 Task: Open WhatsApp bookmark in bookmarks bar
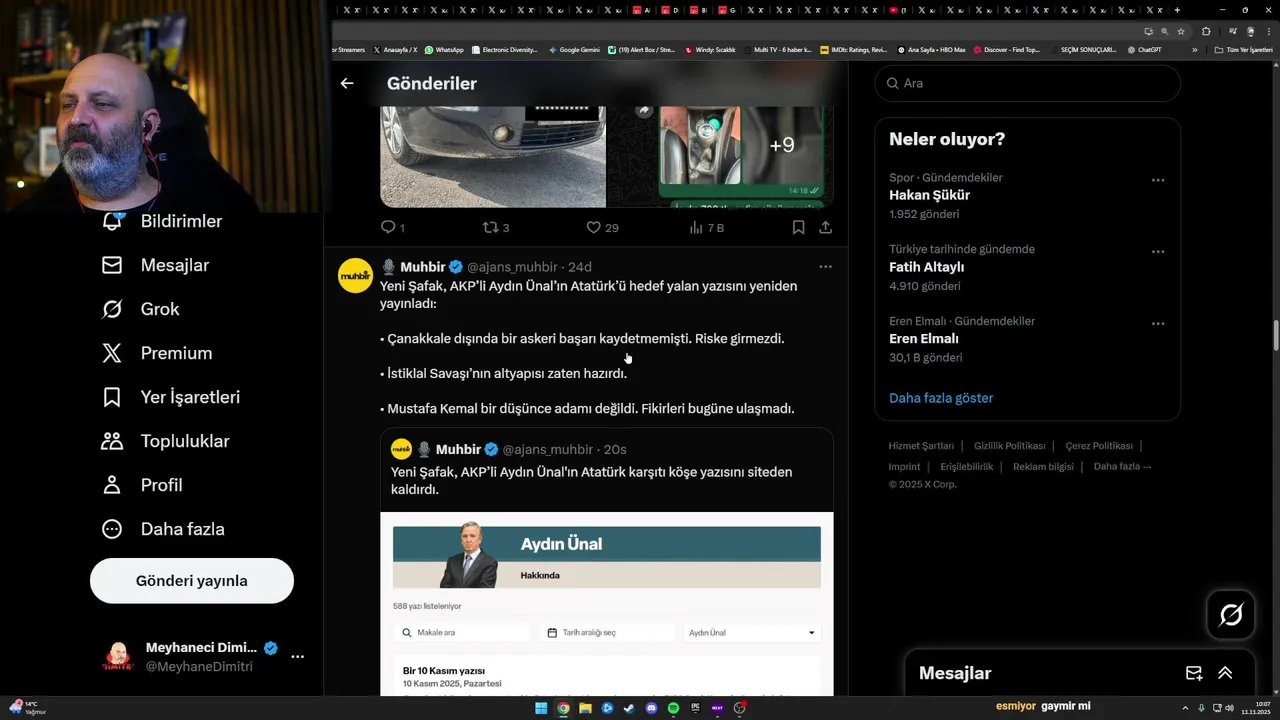[444, 49]
